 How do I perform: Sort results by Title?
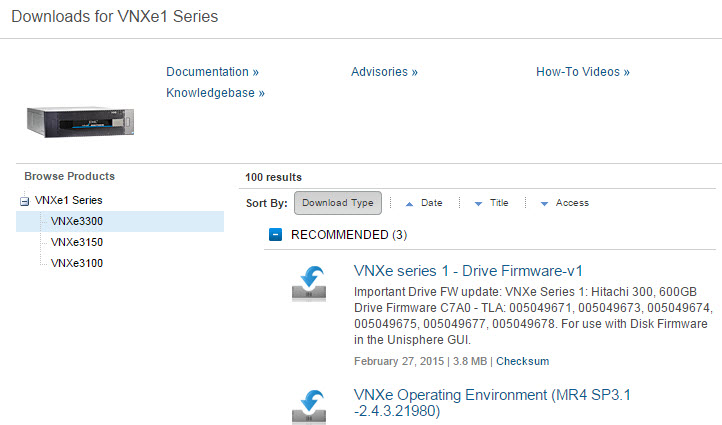tap(499, 203)
